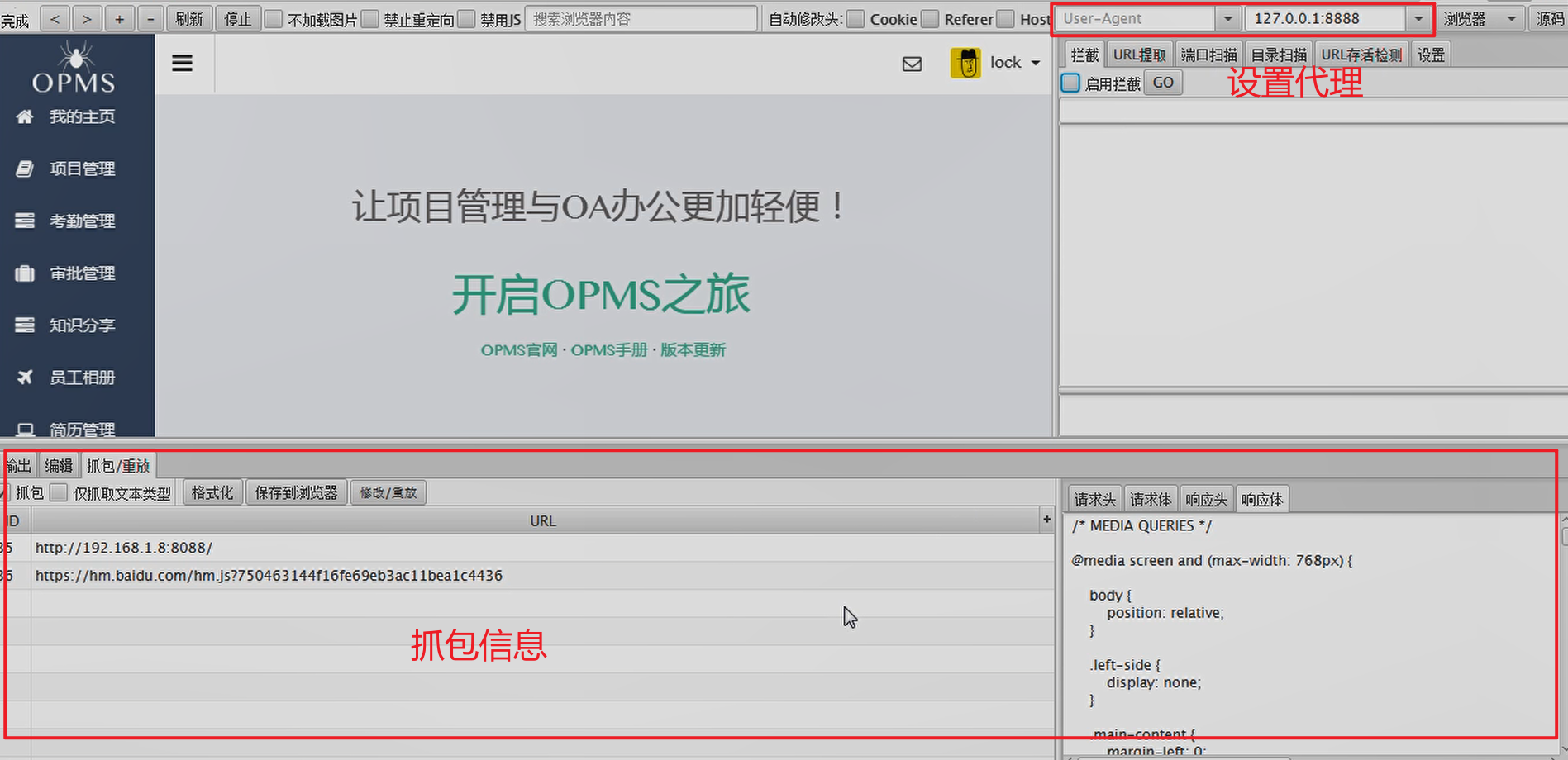This screenshot has height=760, width=1568.
Task: Switch to the 抓包/重放 tab
Action: pyautogui.click(x=118, y=466)
